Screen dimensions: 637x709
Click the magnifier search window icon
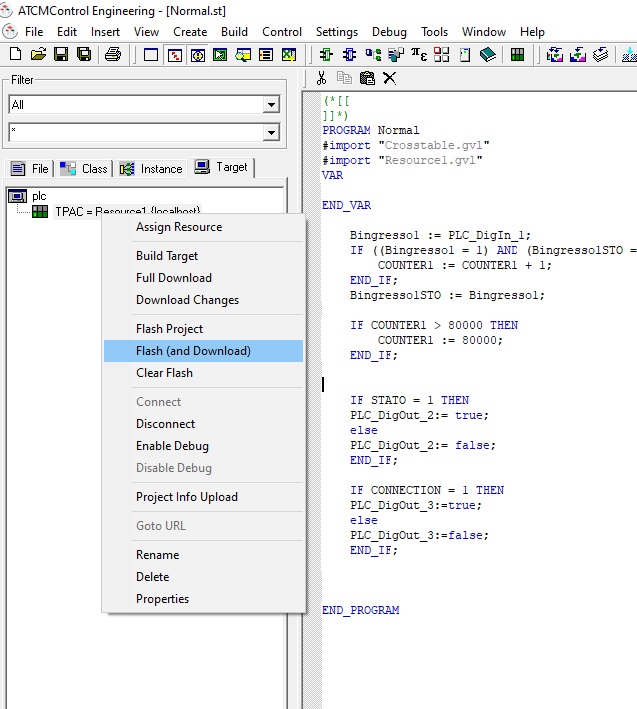pyautogui.click(x=243, y=55)
